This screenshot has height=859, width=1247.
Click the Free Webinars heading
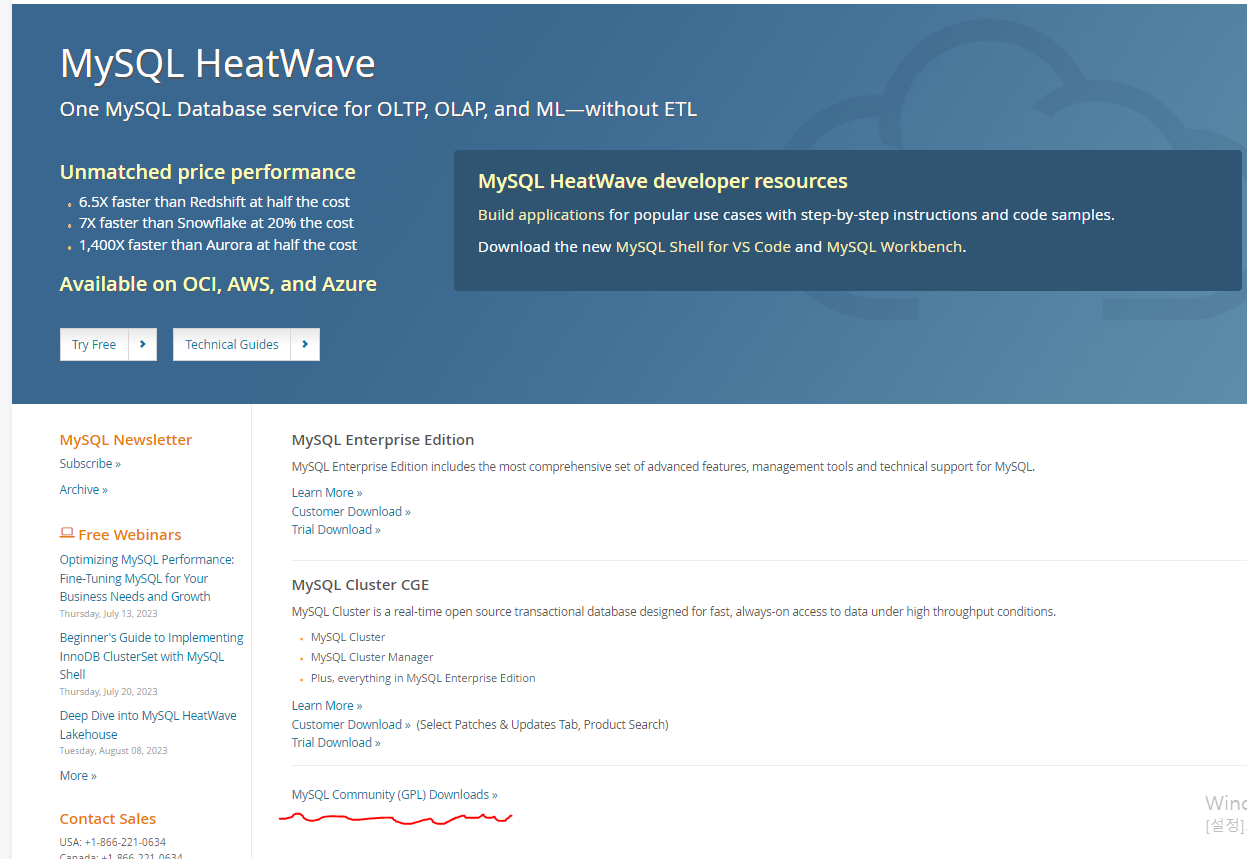pos(130,535)
